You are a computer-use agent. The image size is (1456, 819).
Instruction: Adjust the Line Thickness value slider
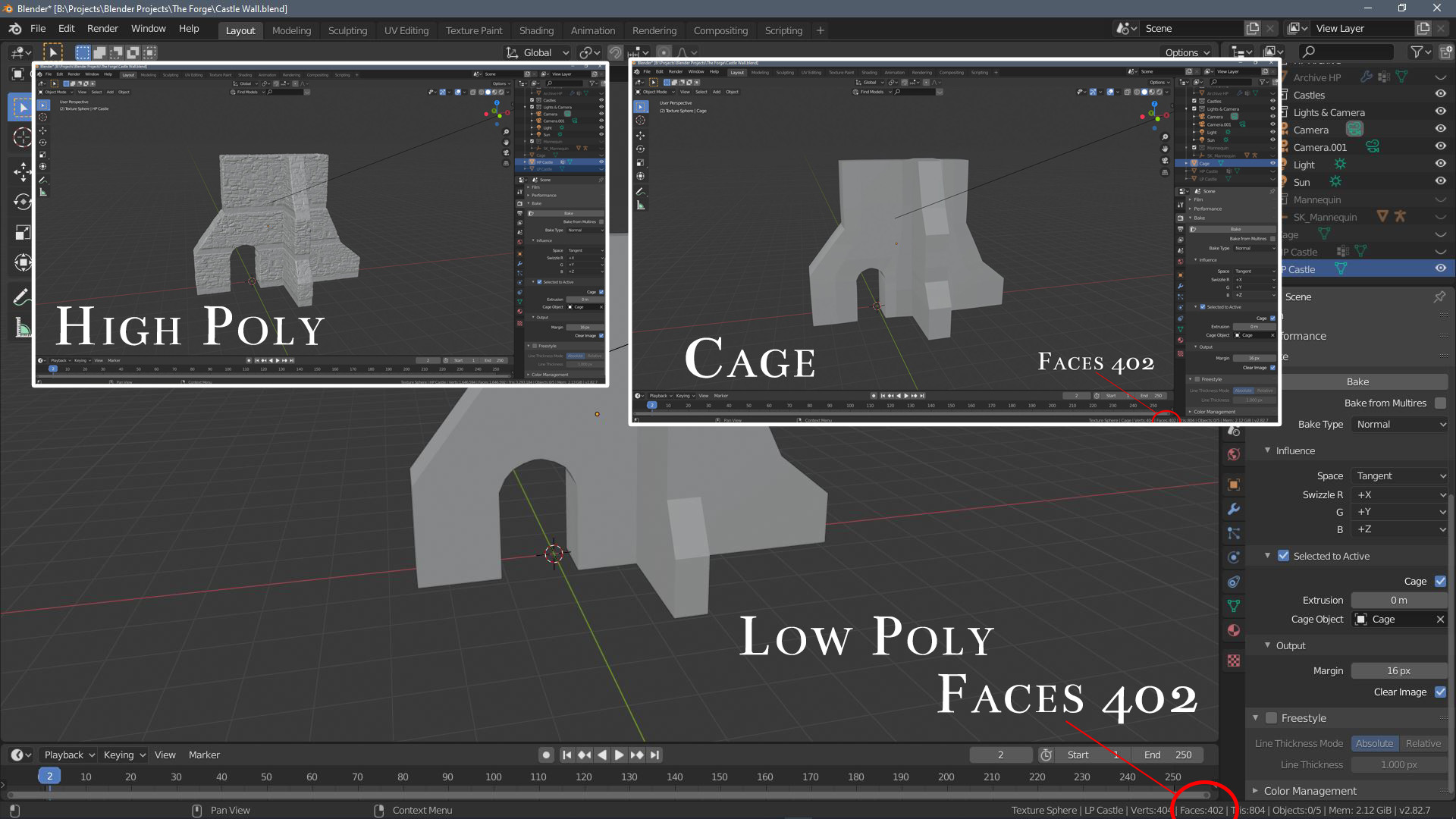[1398, 764]
